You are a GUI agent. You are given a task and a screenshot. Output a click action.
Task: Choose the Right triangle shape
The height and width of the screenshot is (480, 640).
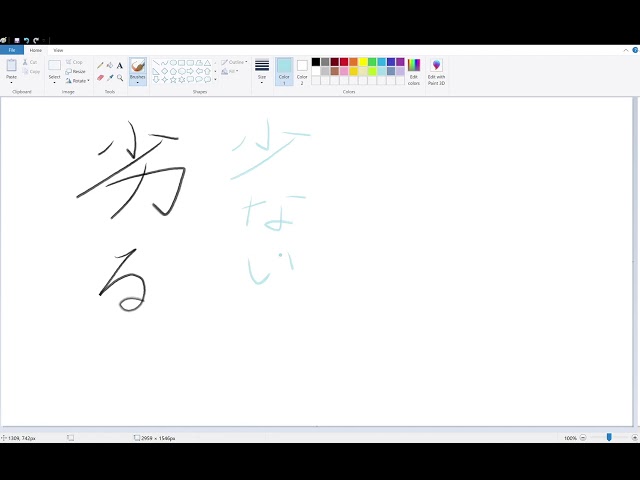(156, 71)
